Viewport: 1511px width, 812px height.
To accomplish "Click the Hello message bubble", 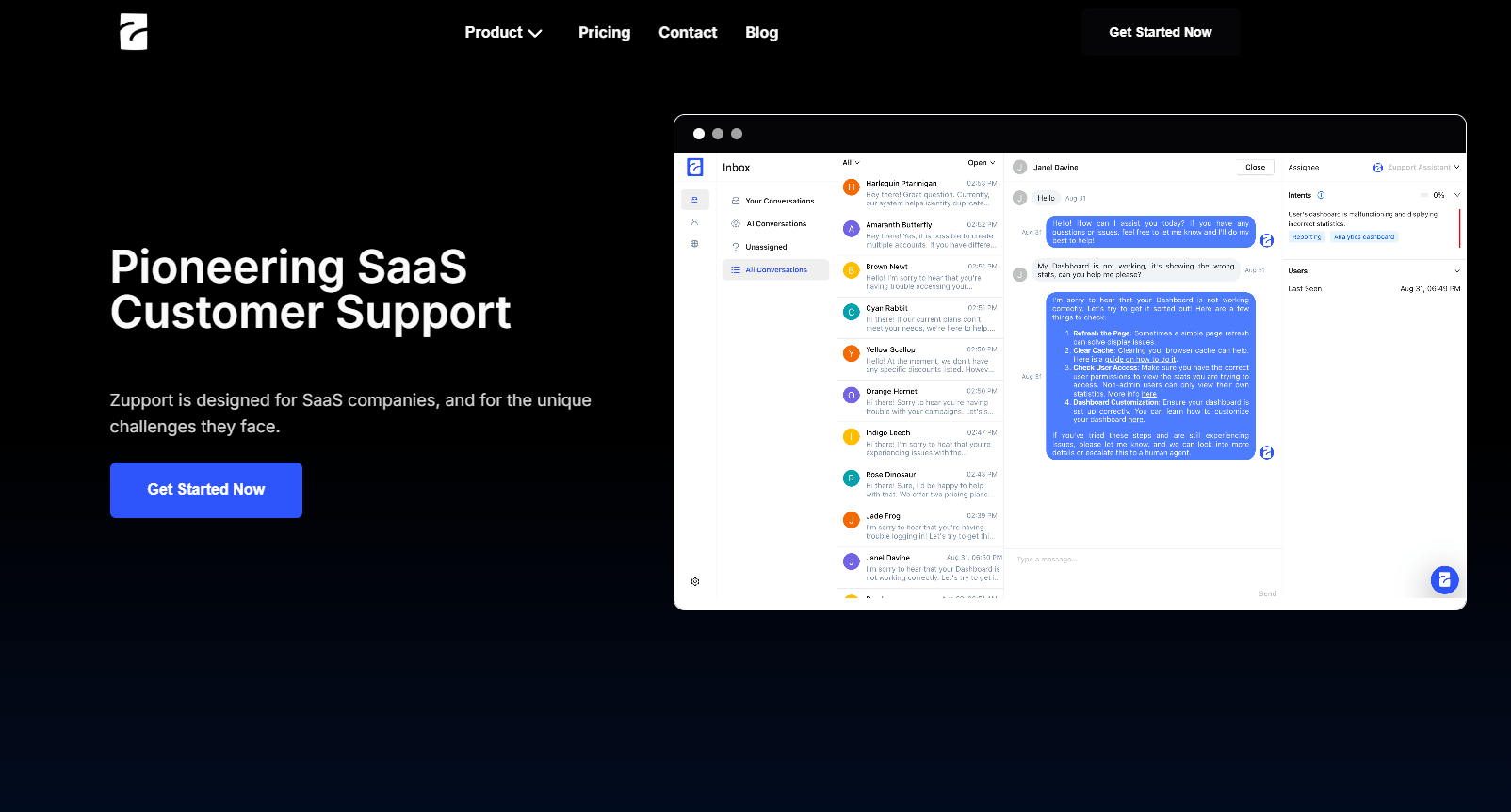I will coord(1046,198).
